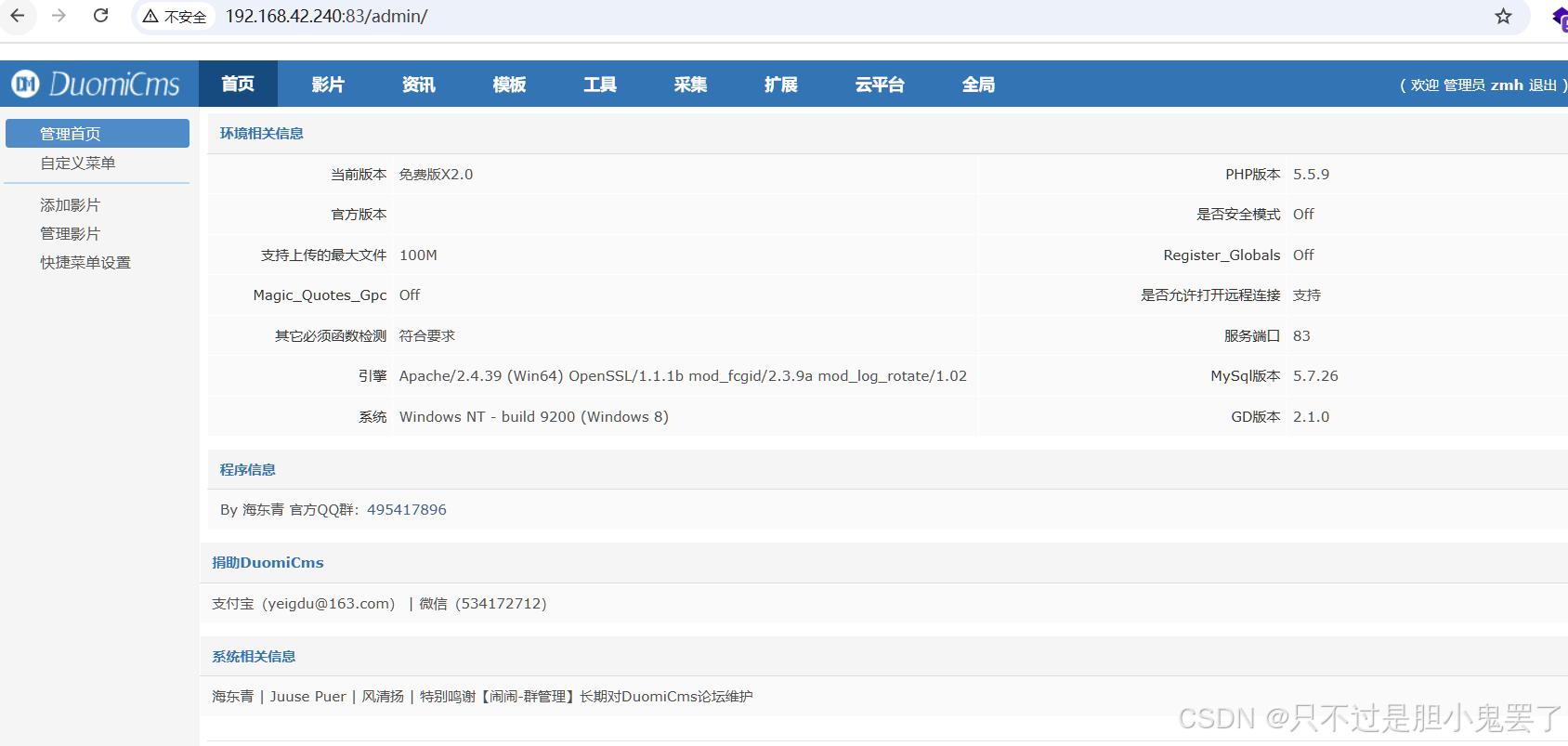Click the Magic_Quotes_Gpc Off value
This screenshot has width=1568, height=746.
click(410, 295)
